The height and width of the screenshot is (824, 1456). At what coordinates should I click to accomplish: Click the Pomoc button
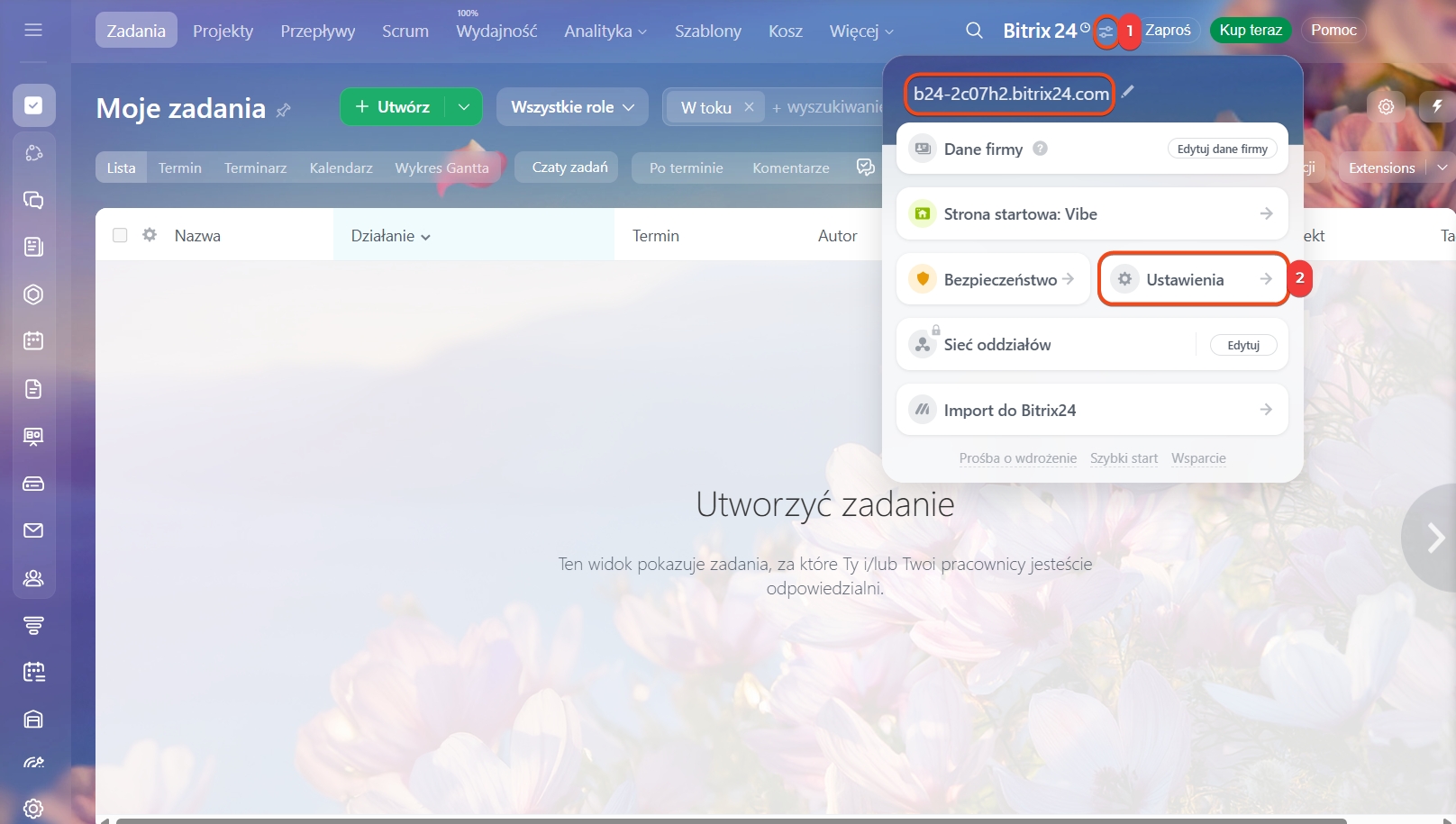coord(1333,30)
